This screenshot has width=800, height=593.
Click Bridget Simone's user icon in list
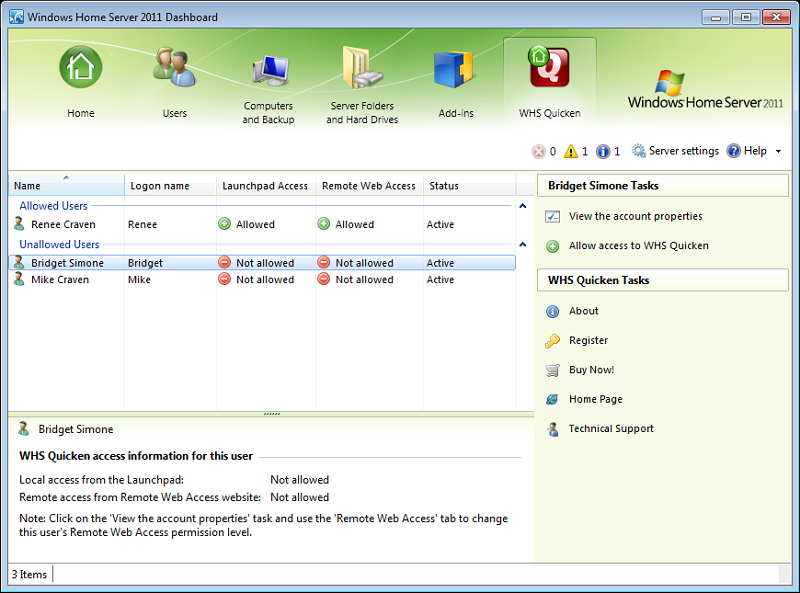point(19,262)
